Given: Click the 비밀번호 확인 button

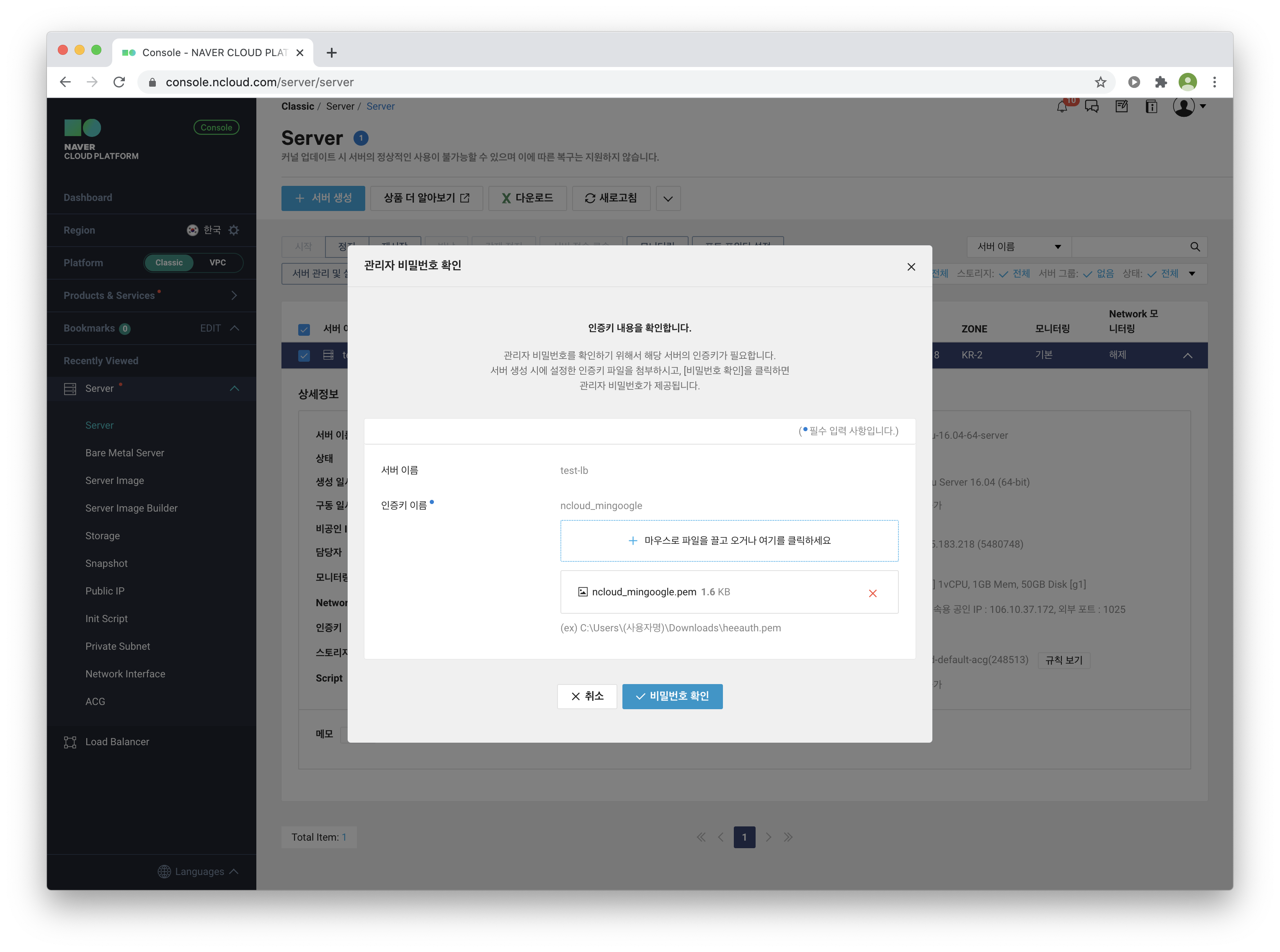Looking at the screenshot, I should tap(672, 696).
